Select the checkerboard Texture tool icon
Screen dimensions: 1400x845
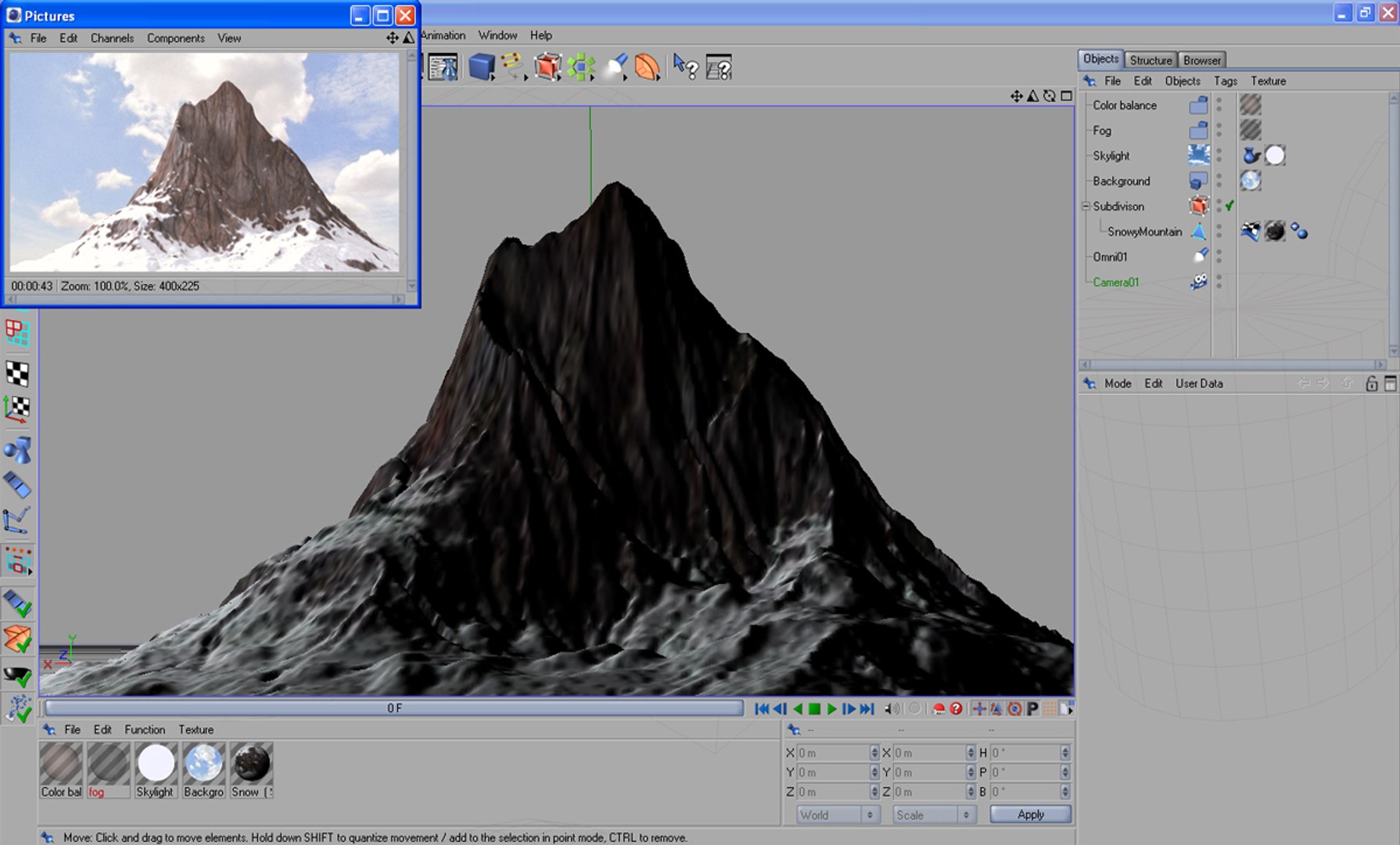click(17, 373)
